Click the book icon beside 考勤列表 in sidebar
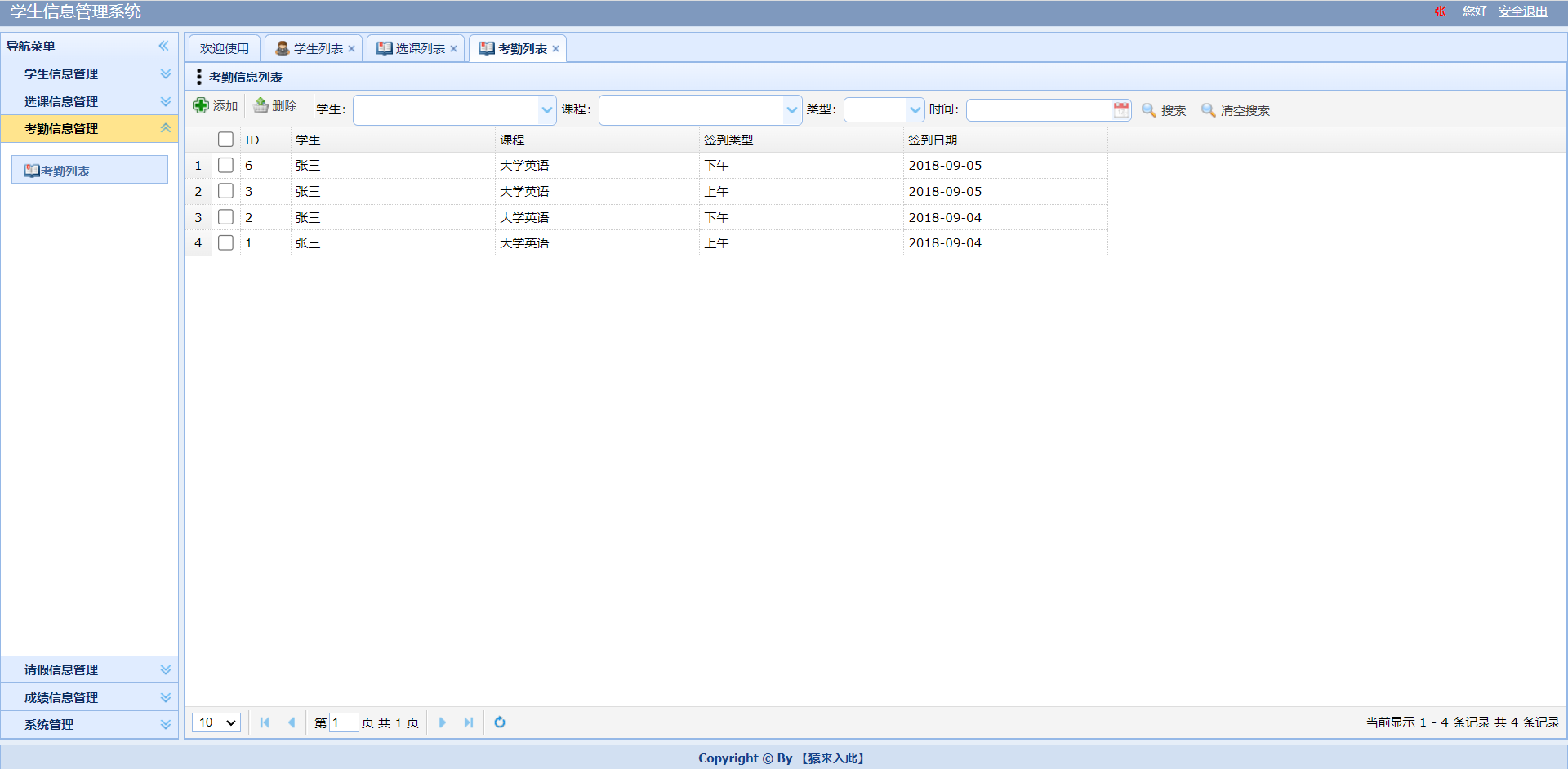Screen dimensions: 1568x769 point(32,171)
